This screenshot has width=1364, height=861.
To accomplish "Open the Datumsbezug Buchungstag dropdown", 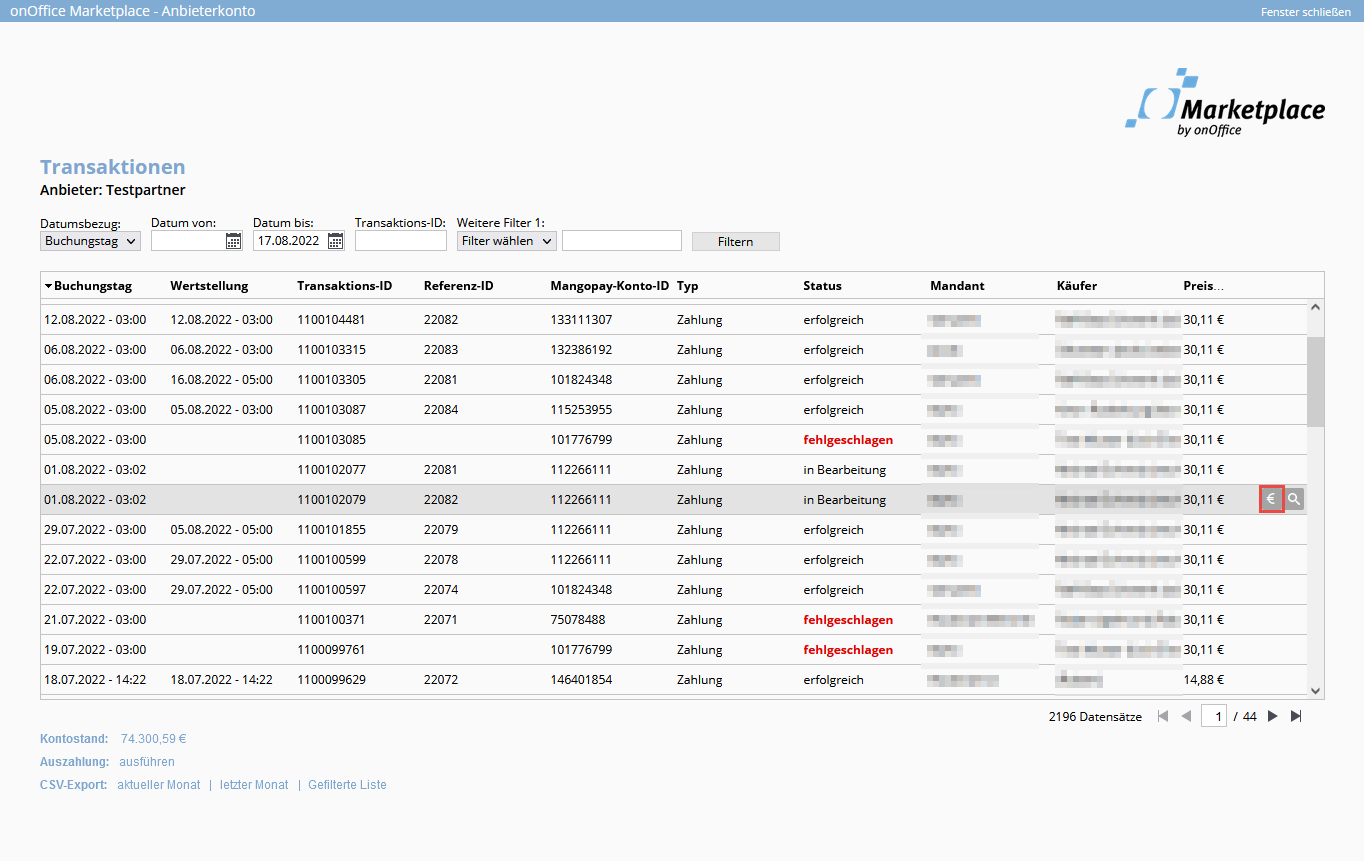I will tap(90, 241).
